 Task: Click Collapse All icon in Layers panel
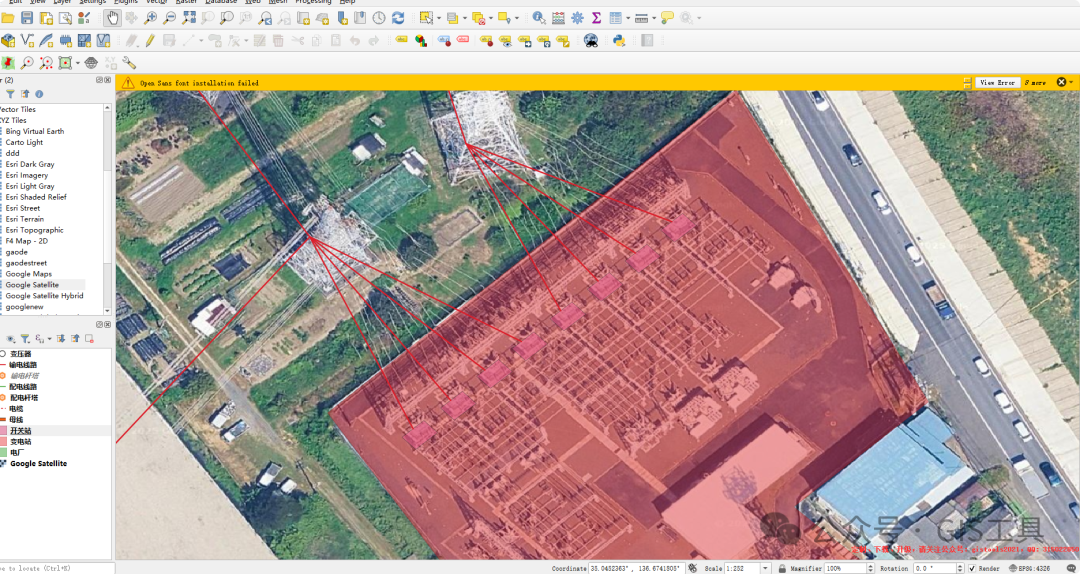point(75,339)
